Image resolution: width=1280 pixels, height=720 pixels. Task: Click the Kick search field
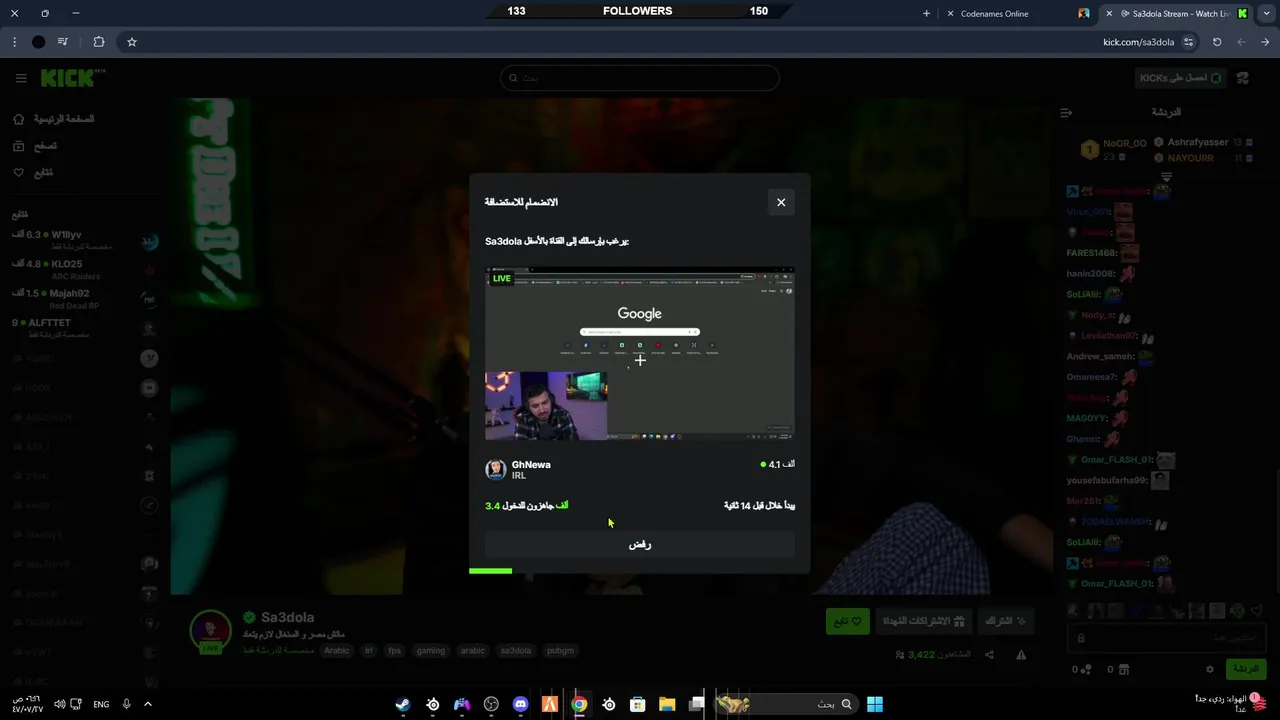(640, 78)
